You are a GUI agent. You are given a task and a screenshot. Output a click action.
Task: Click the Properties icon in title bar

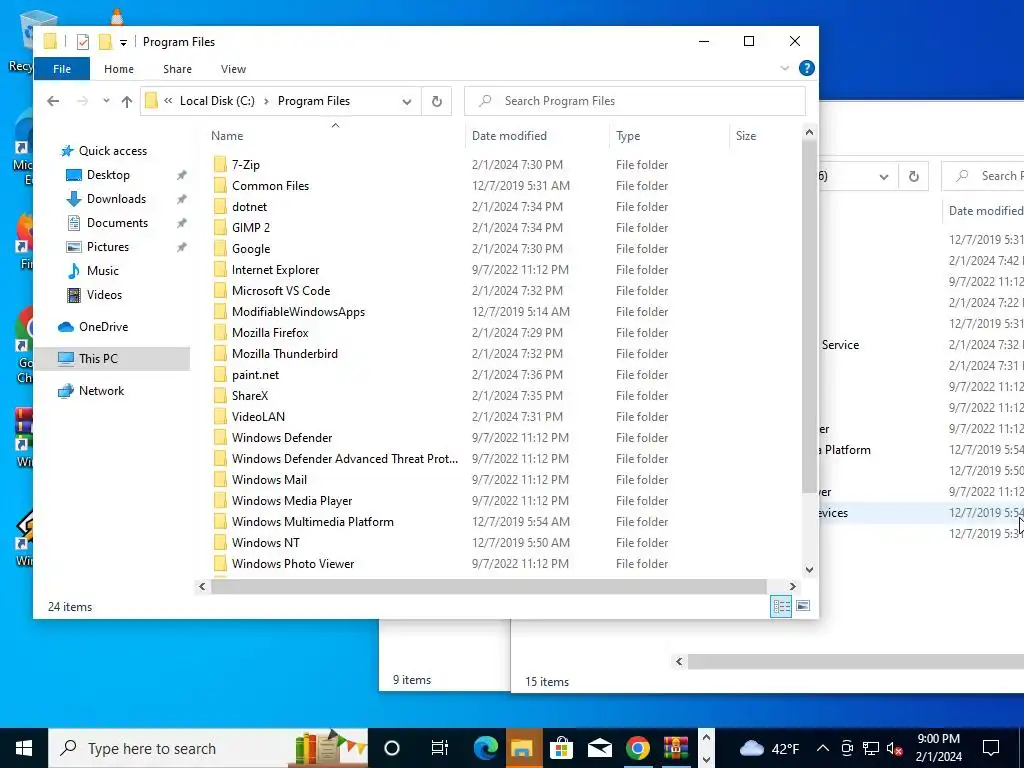click(x=83, y=42)
